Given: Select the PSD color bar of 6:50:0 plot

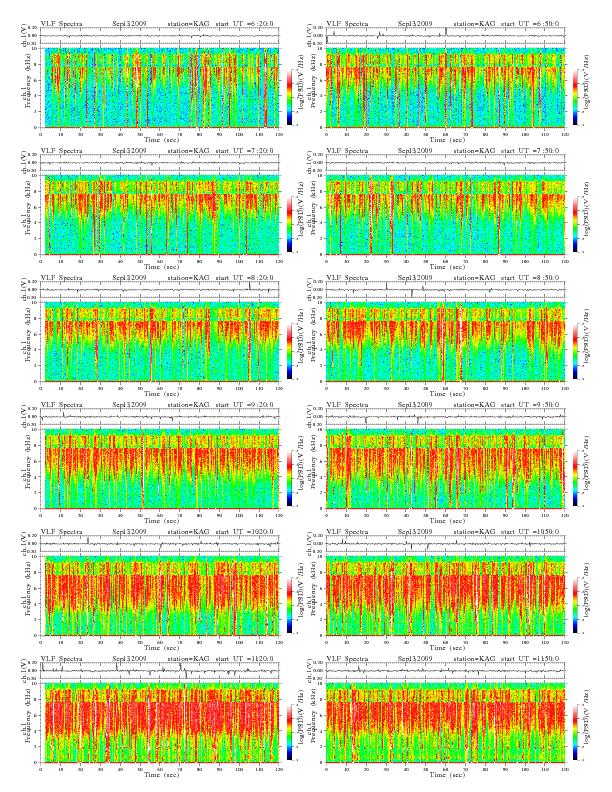Looking at the screenshot, I should point(576,97).
